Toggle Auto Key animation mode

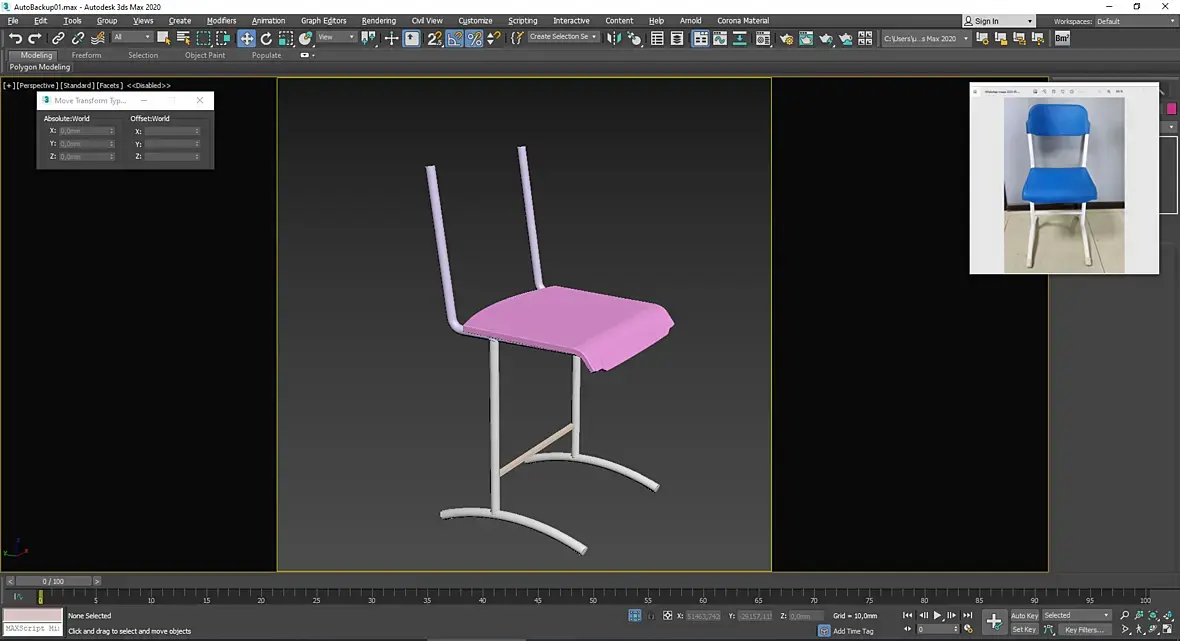1024,616
